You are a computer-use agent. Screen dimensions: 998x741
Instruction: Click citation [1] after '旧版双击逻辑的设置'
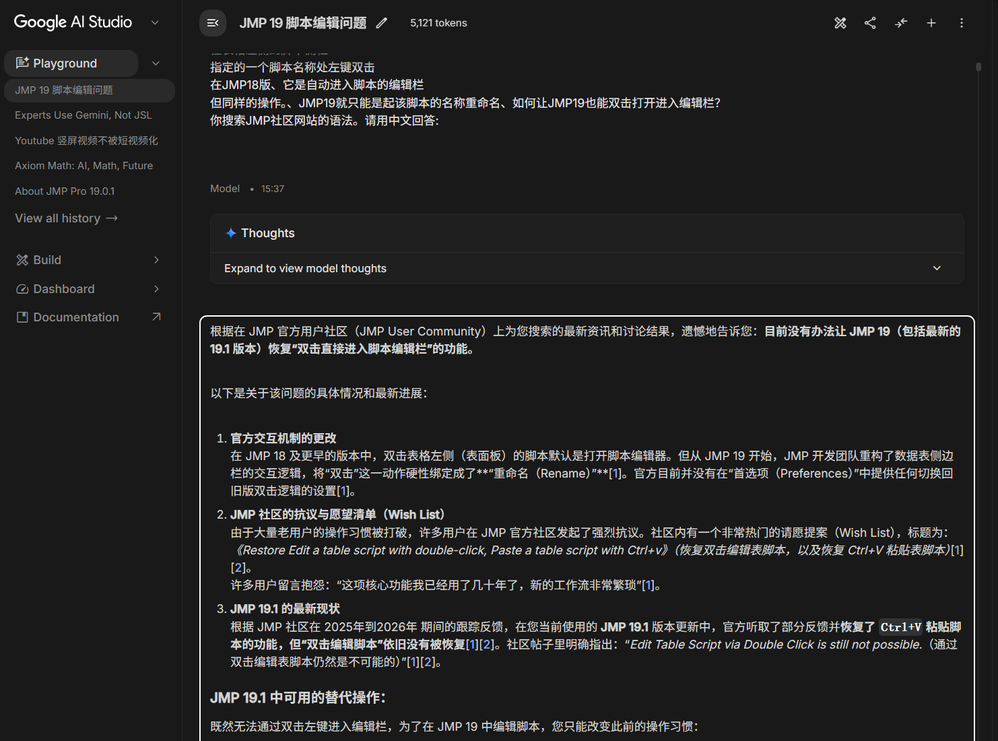(342, 491)
